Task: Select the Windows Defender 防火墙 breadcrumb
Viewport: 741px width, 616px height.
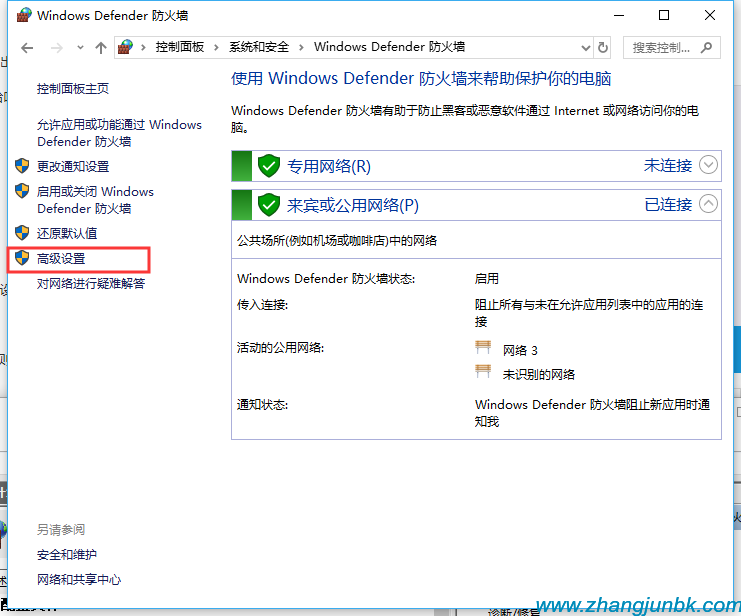Action: tap(389, 47)
